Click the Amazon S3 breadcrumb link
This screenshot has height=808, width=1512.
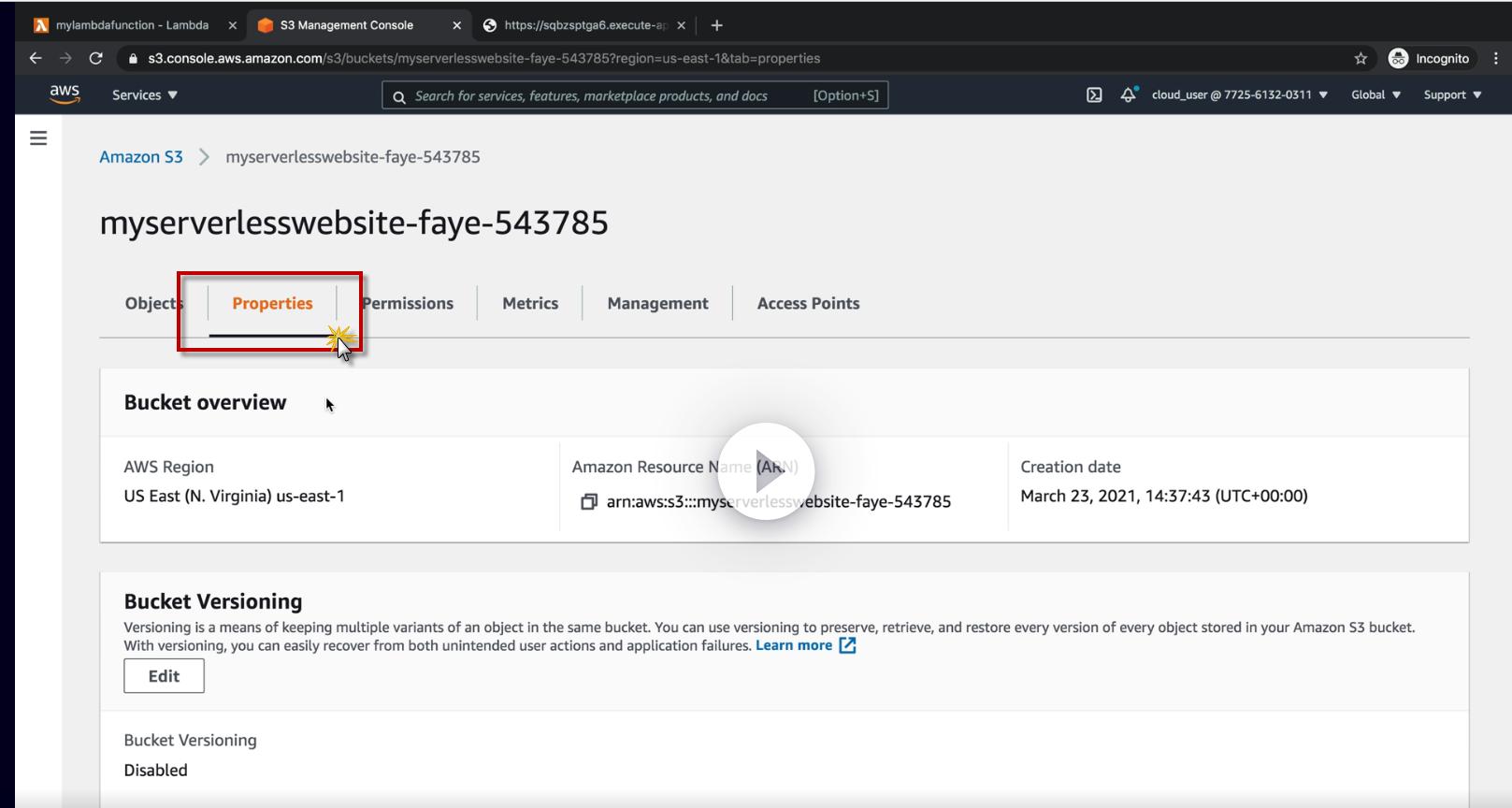141,157
